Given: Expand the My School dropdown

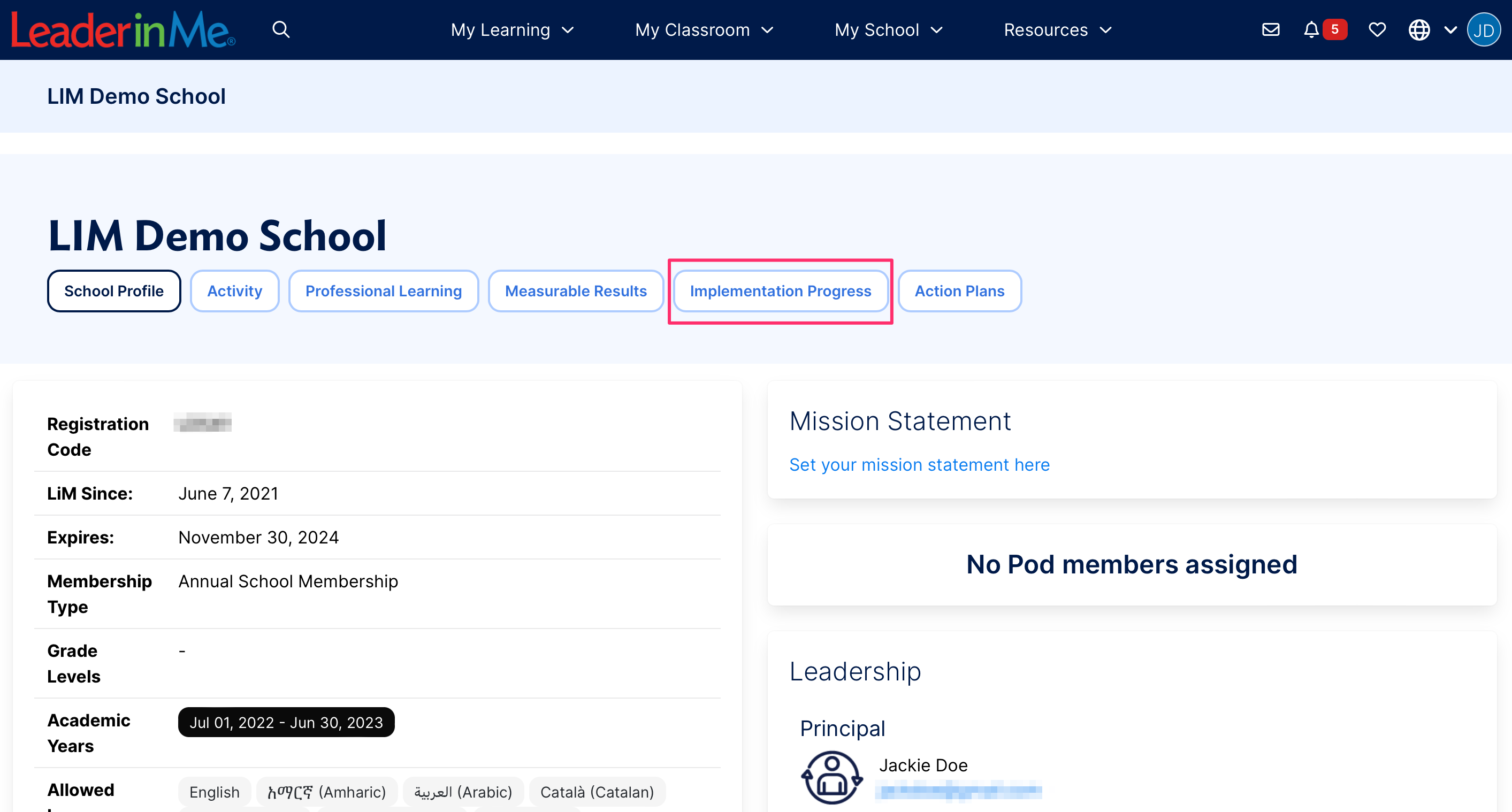Looking at the screenshot, I should 888,29.
